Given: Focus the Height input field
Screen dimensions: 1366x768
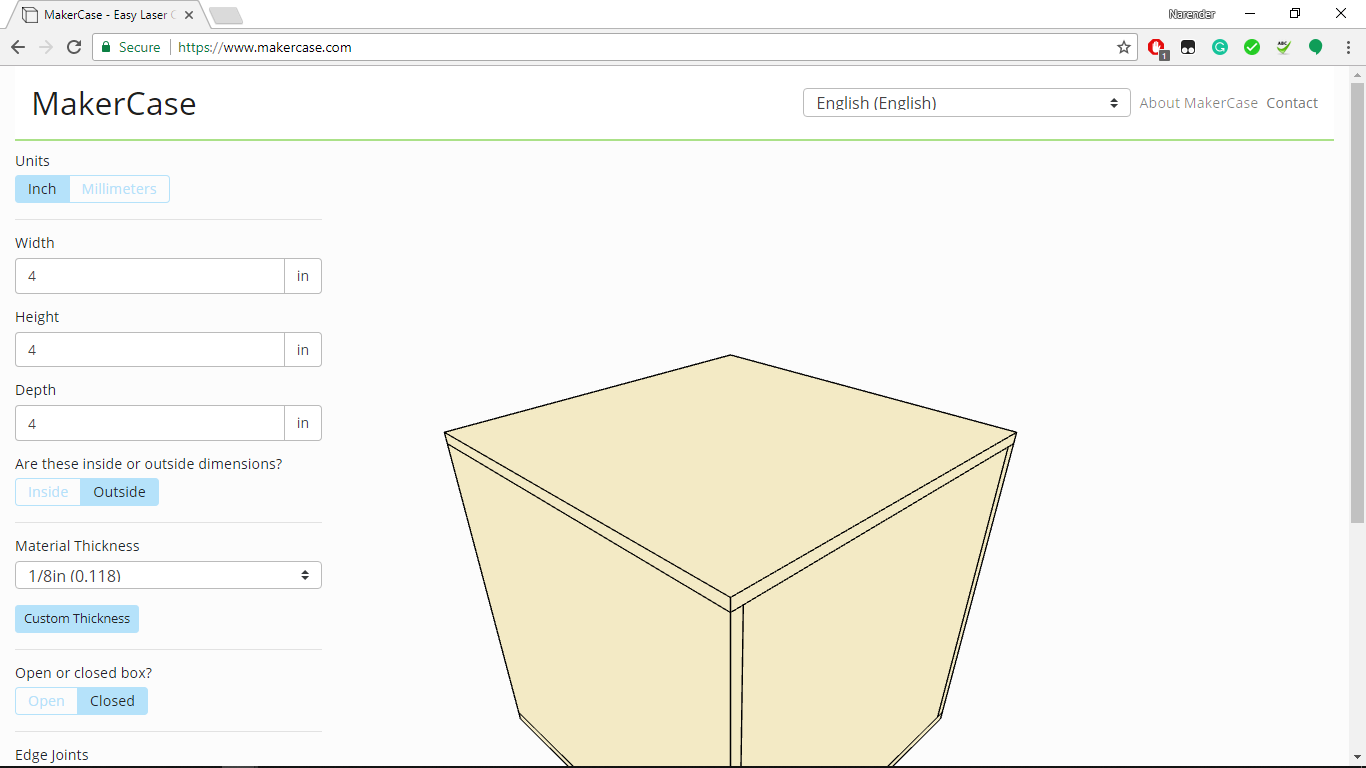Looking at the screenshot, I should coord(150,350).
